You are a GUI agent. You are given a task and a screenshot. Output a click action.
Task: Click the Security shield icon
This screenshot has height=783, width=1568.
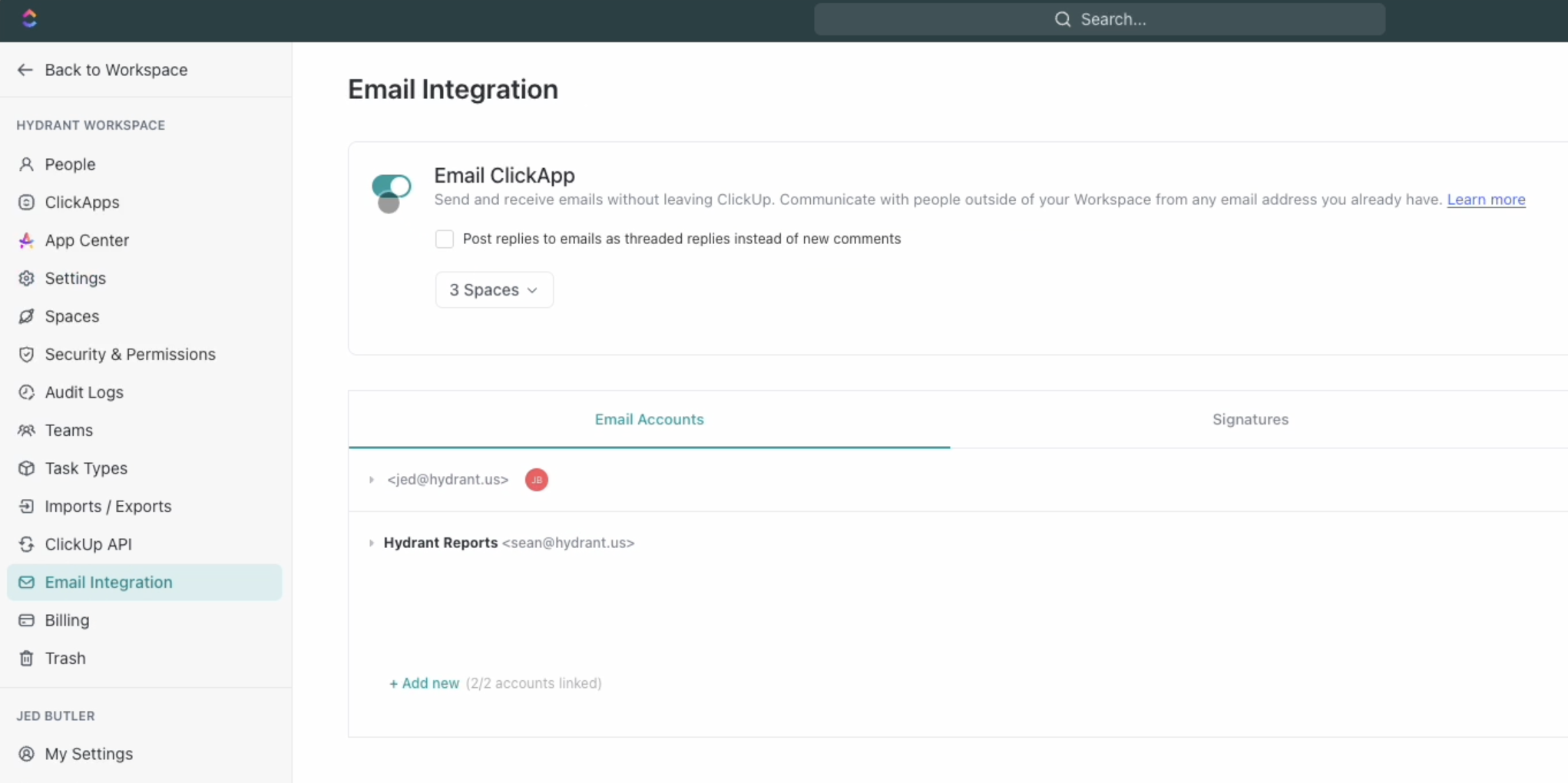point(26,355)
